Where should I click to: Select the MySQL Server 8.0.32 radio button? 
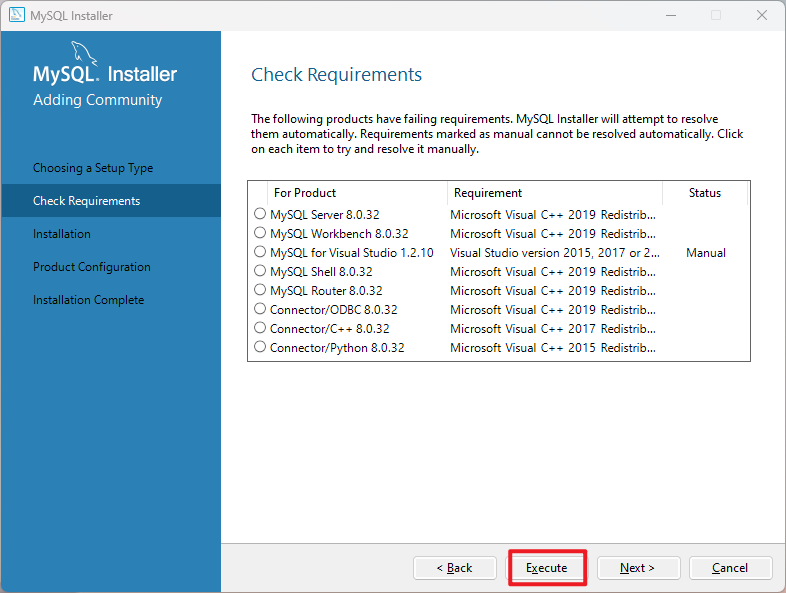click(260, 214)
